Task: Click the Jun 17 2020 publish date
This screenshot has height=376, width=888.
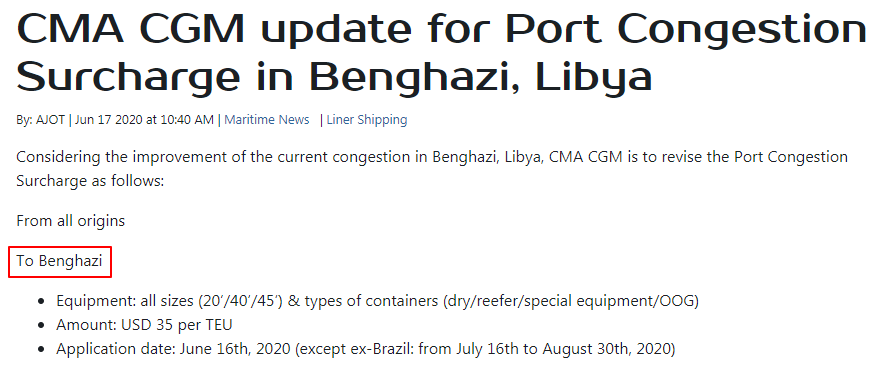Action: [103, 120]
